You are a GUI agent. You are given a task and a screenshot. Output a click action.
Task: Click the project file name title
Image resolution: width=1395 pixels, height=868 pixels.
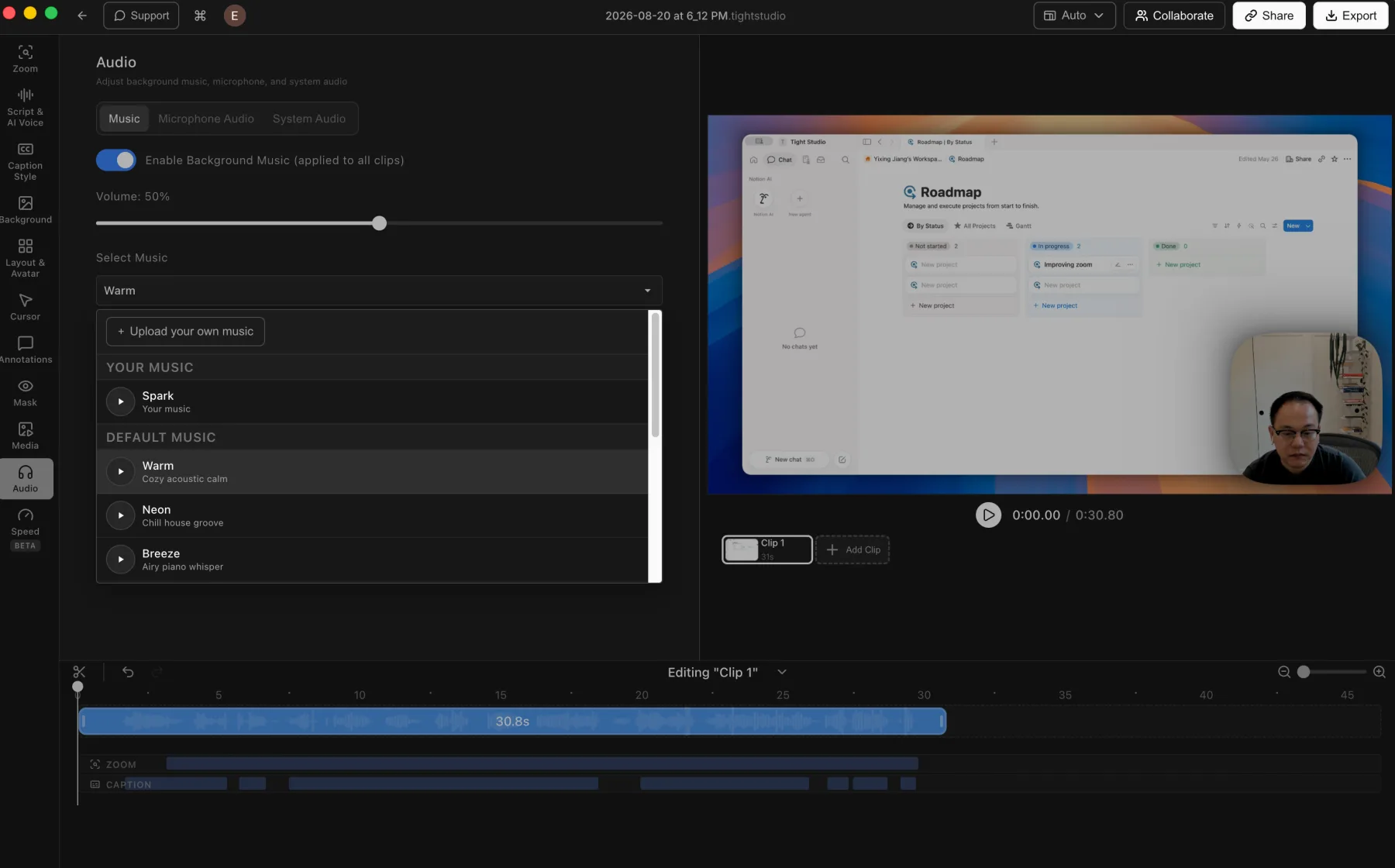tap(695, 15)
